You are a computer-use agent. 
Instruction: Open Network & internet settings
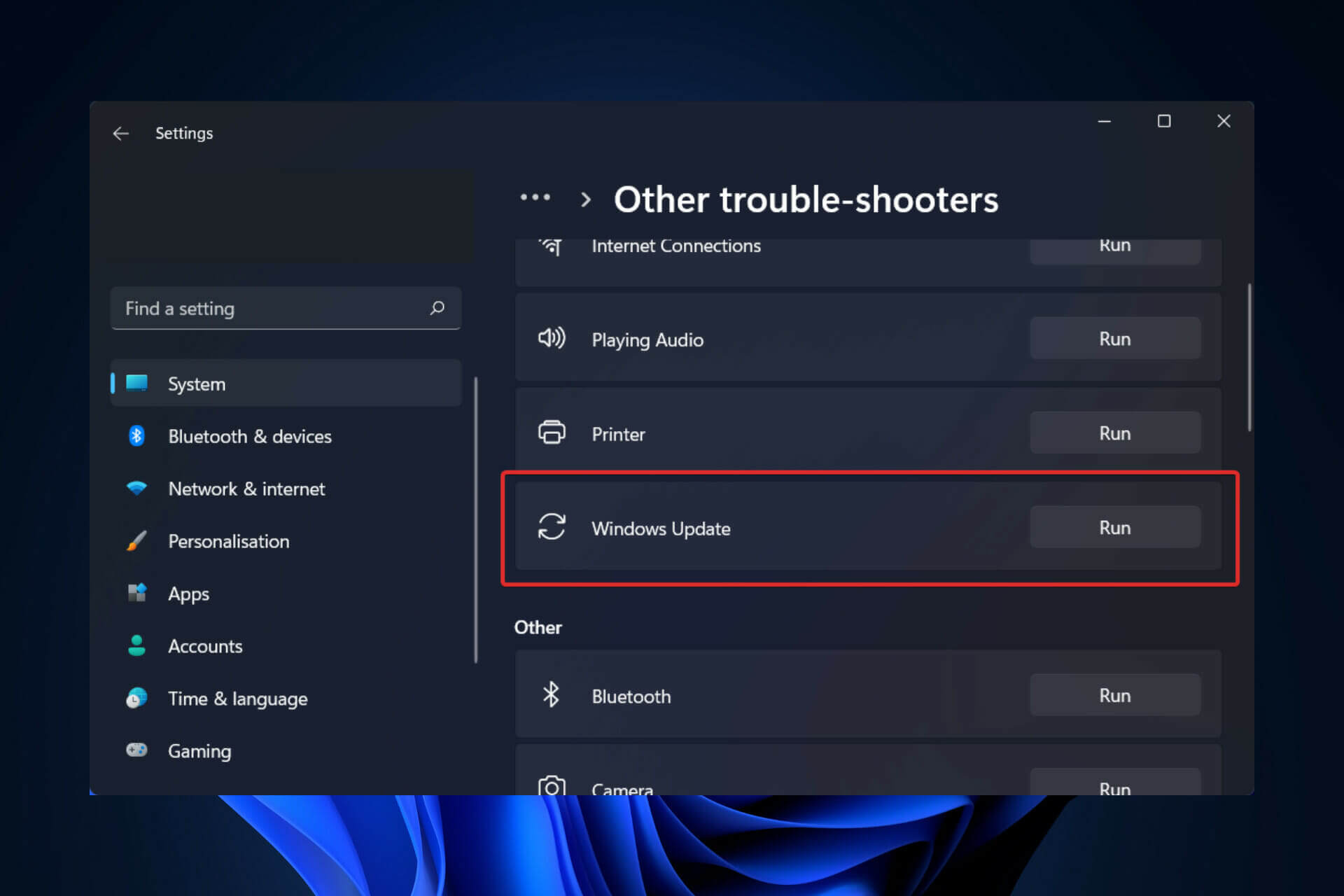[286, 489]
